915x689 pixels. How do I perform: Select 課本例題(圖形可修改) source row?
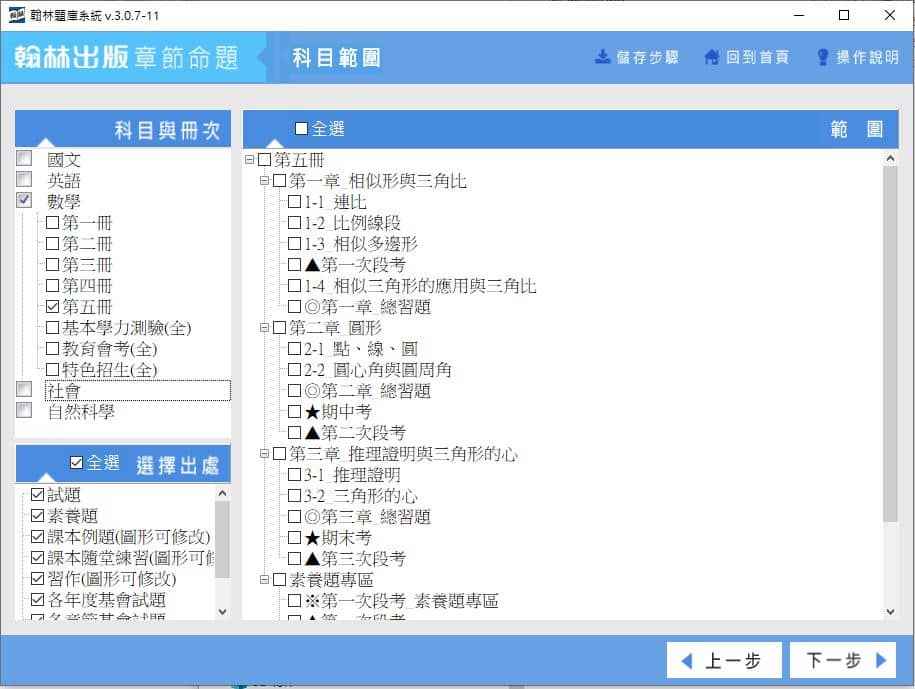click(128, 537)
